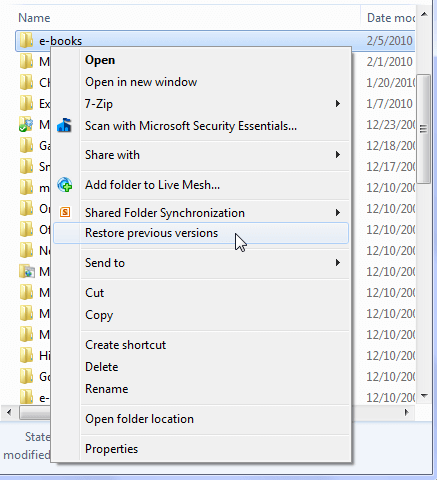Viewport: 437px width, 480px height.
Task: Choose Delete from the context menu
Action: (201, 367)
